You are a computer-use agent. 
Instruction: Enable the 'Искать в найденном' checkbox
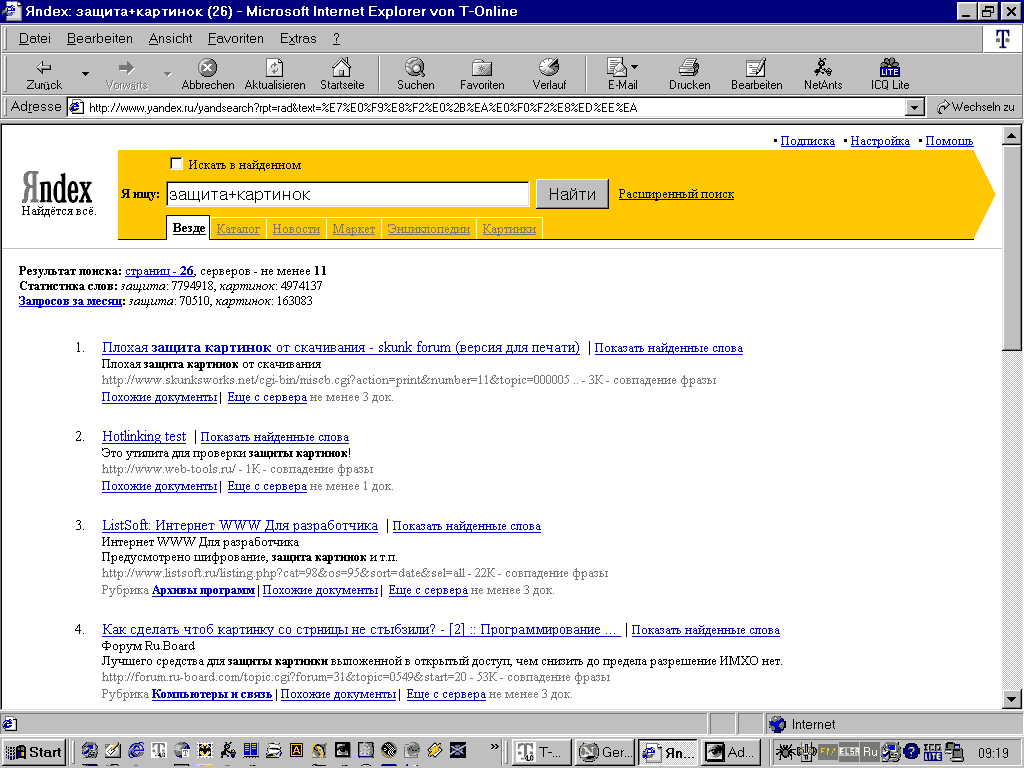click(x=176, y=164)
